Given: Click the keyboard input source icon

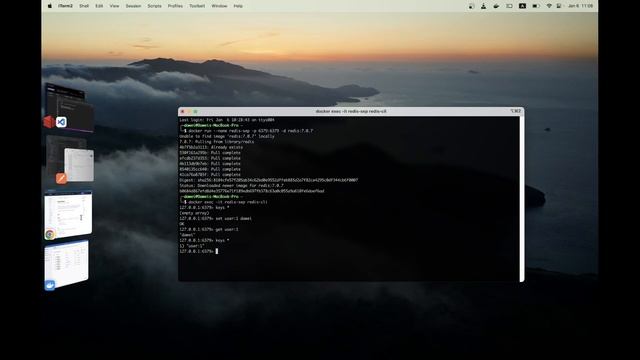Looking at the screenshot, I should coord(522,6).
